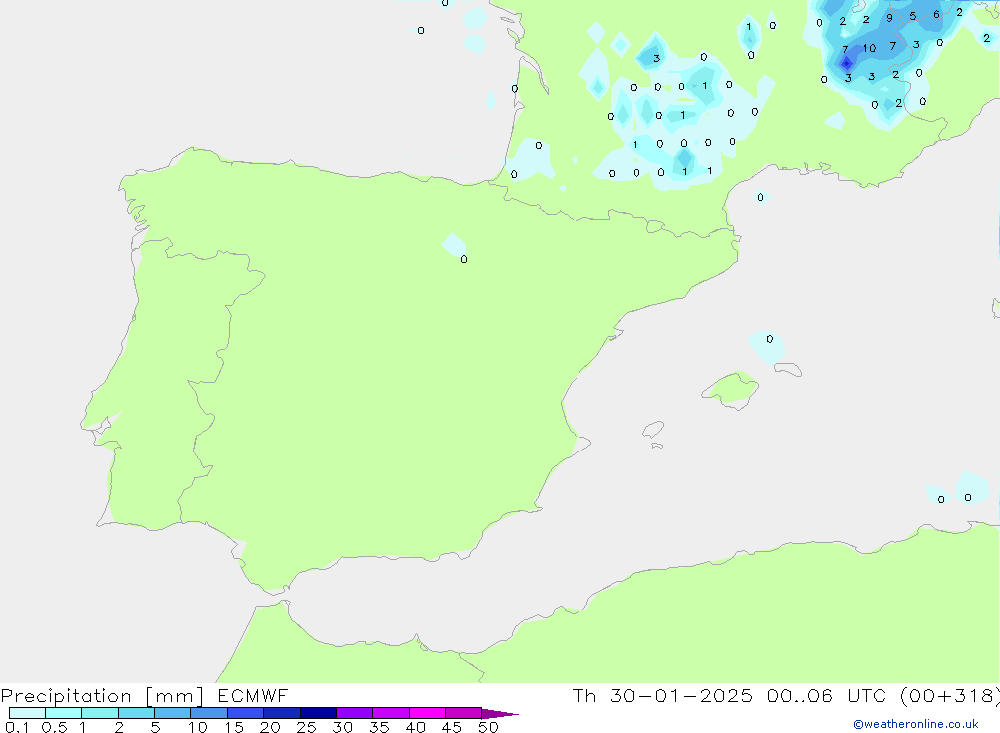This screenshot has width=1000, height=733.
Task: Select the 'ECMWF' model label
Action: coord(253,695)
